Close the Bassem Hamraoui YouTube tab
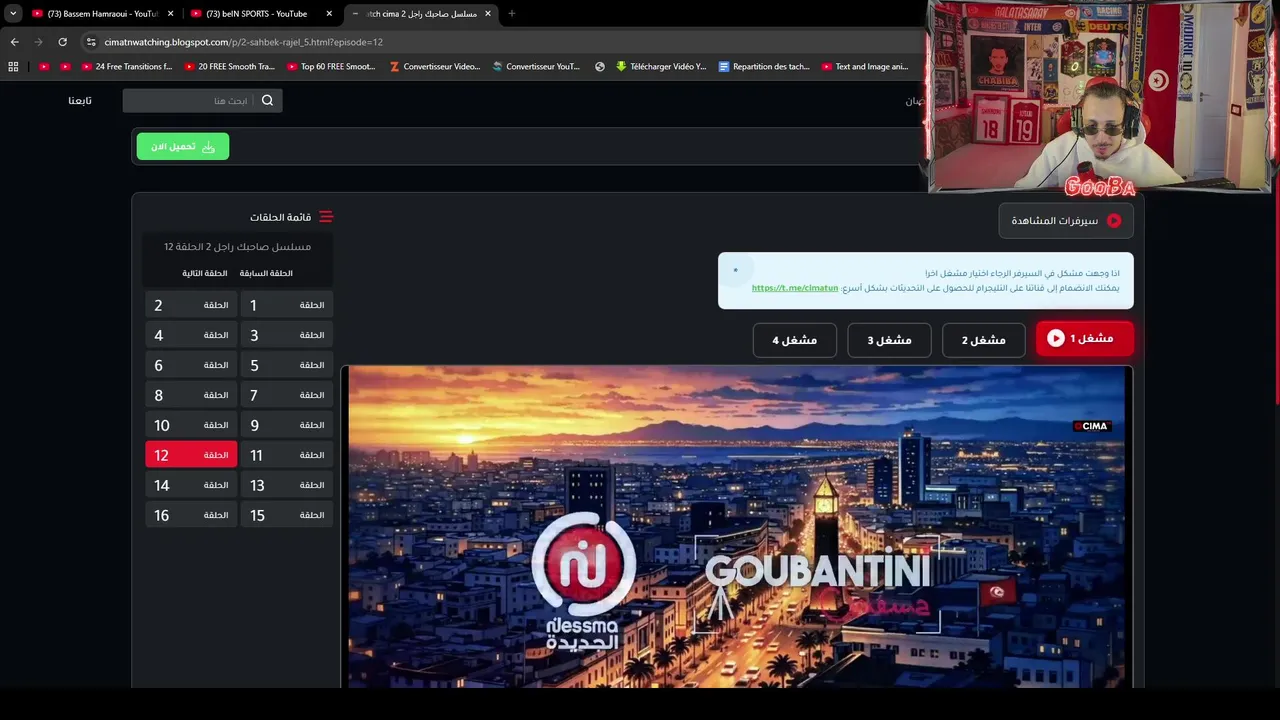1280x720 pixels. point(170,14)
